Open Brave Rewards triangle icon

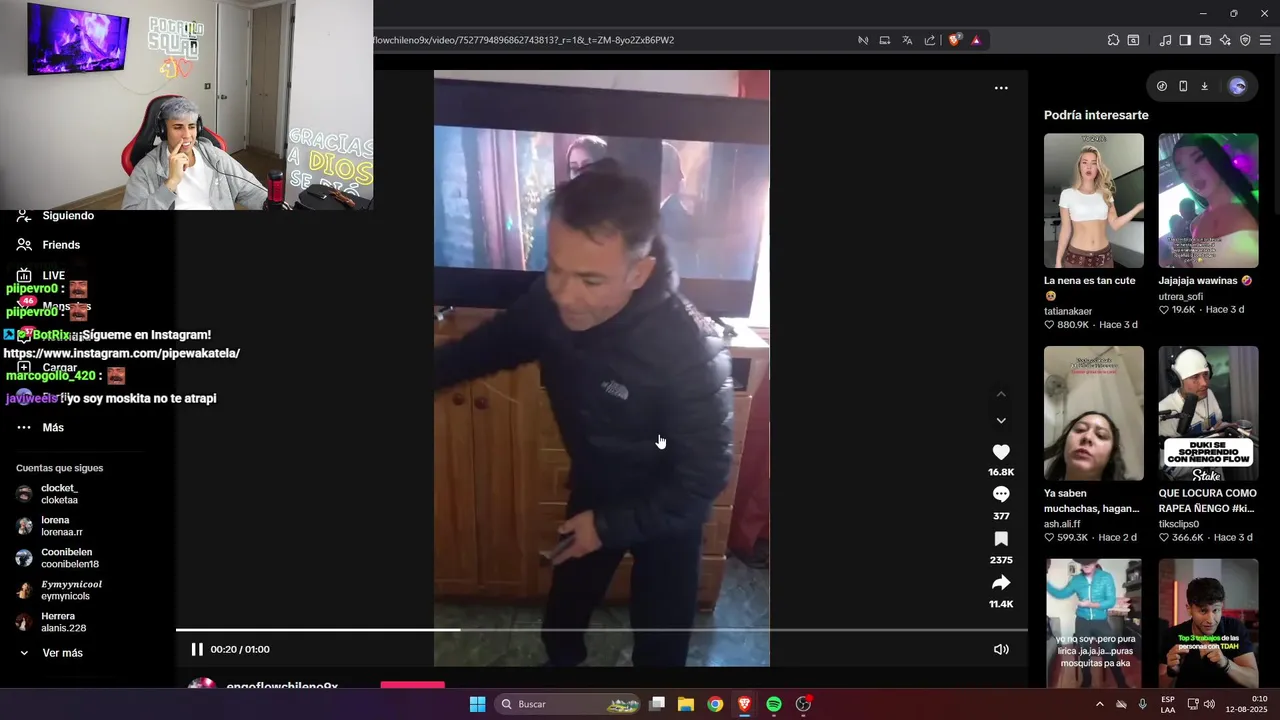pyautogui.click(x=976, y=40)
